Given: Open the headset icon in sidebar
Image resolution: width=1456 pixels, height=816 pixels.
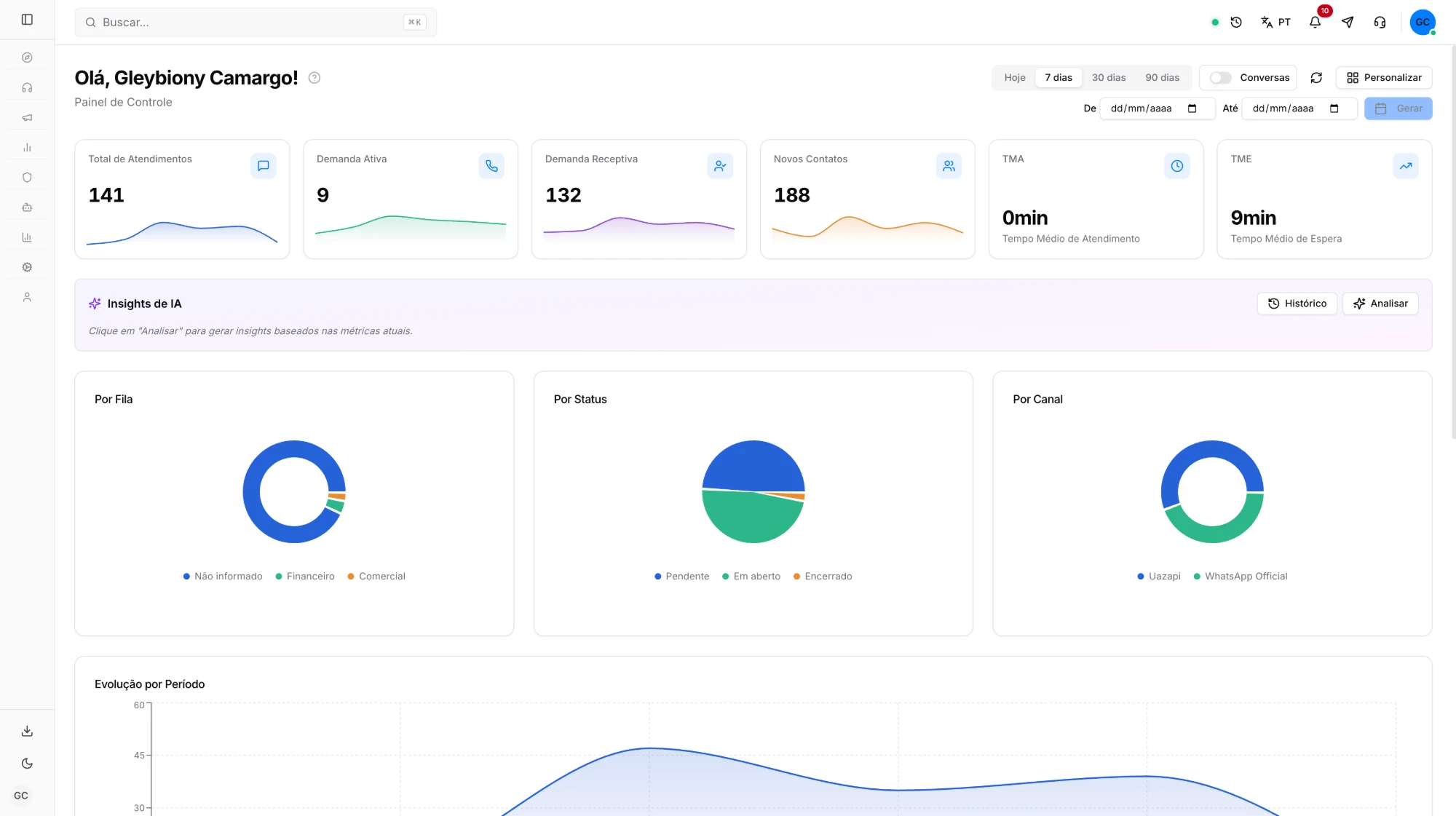Looking at the screenshot, I should click(27, 87).
